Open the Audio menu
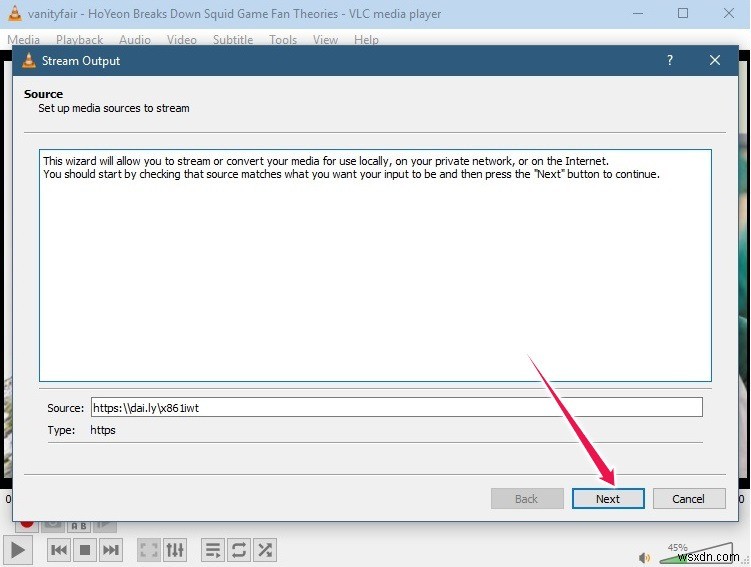Viewport: 751px width, 567px height. 135,39
